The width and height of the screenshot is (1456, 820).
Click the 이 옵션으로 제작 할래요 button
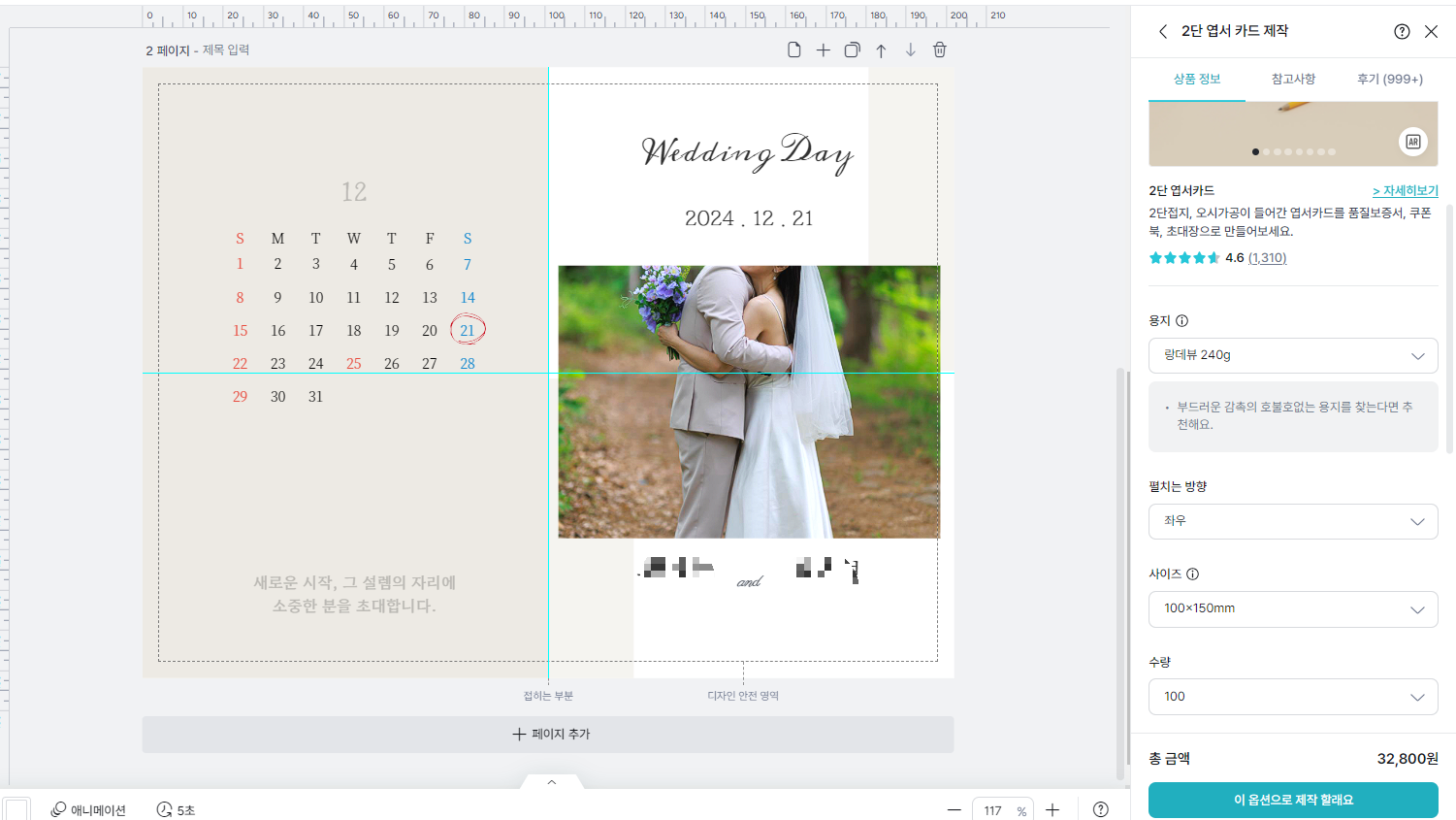[1293, 800]
